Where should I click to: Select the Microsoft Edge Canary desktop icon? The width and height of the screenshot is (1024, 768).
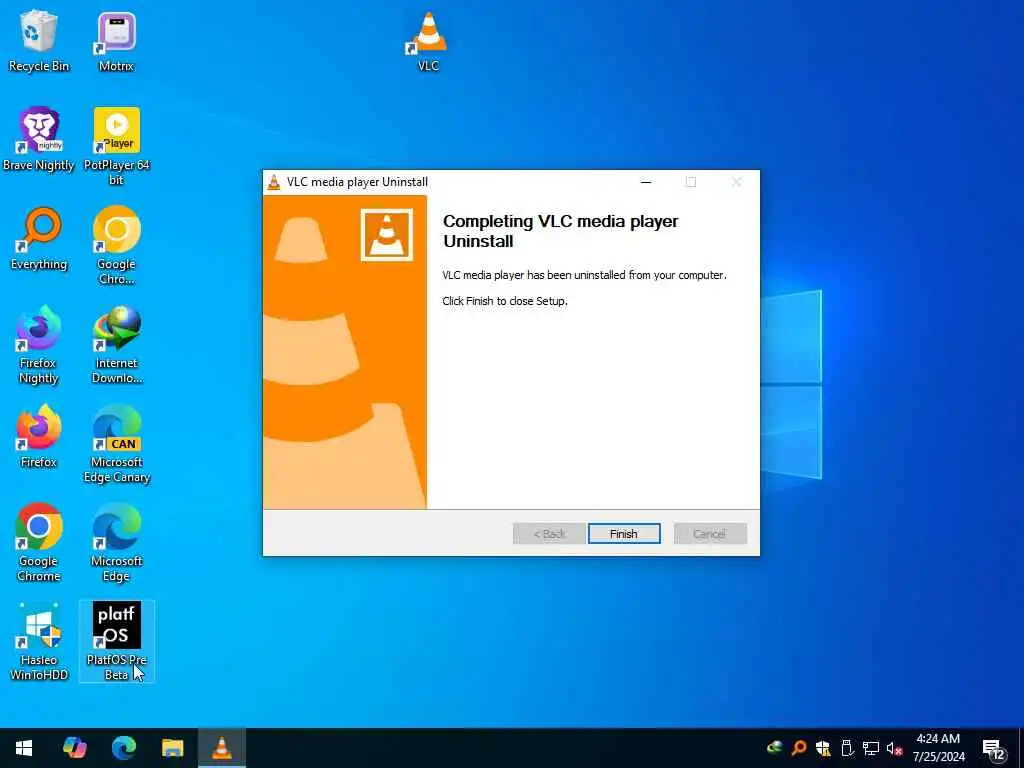tap(116, 444)
